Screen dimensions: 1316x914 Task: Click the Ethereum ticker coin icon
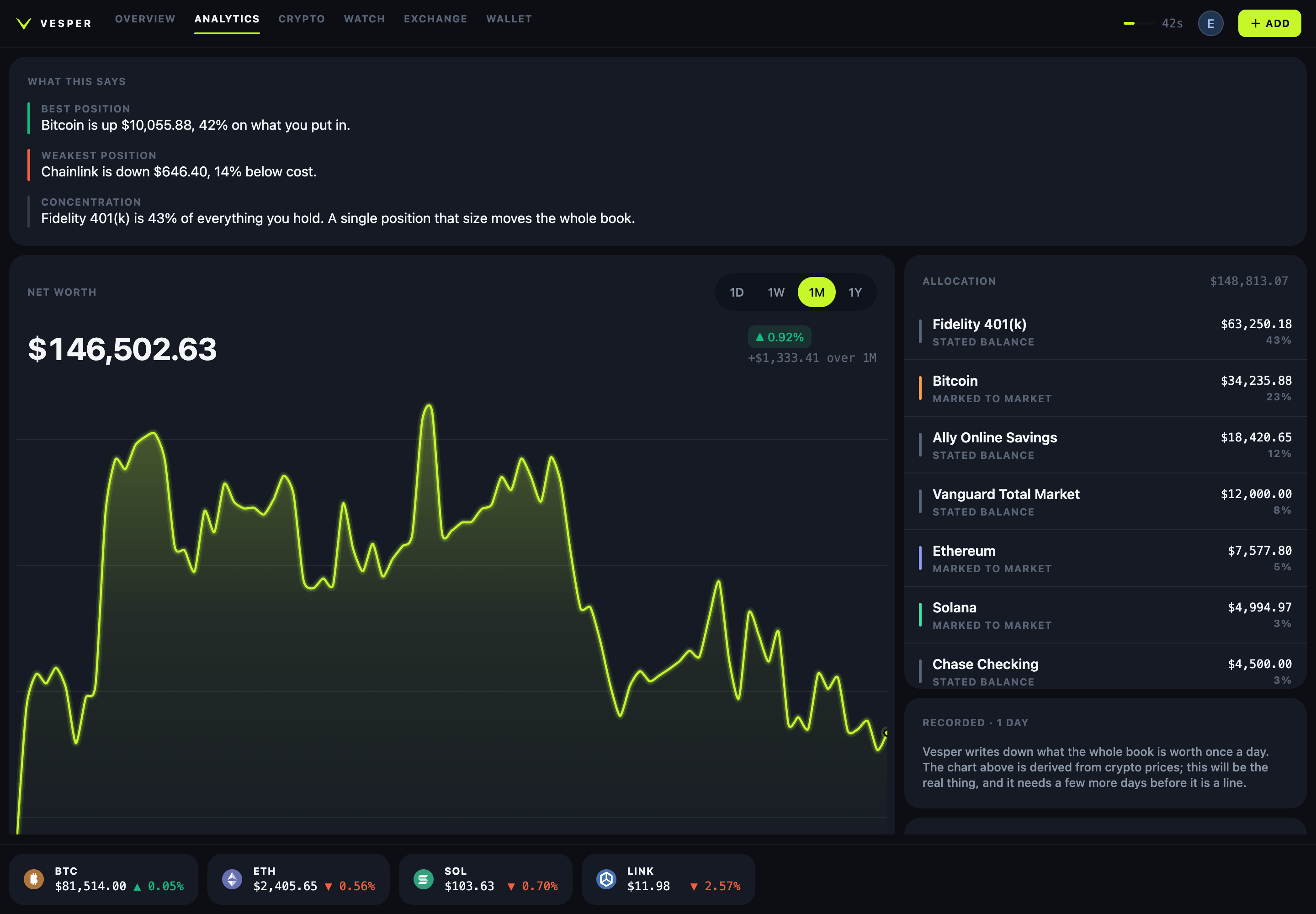(x=232, y=878)
